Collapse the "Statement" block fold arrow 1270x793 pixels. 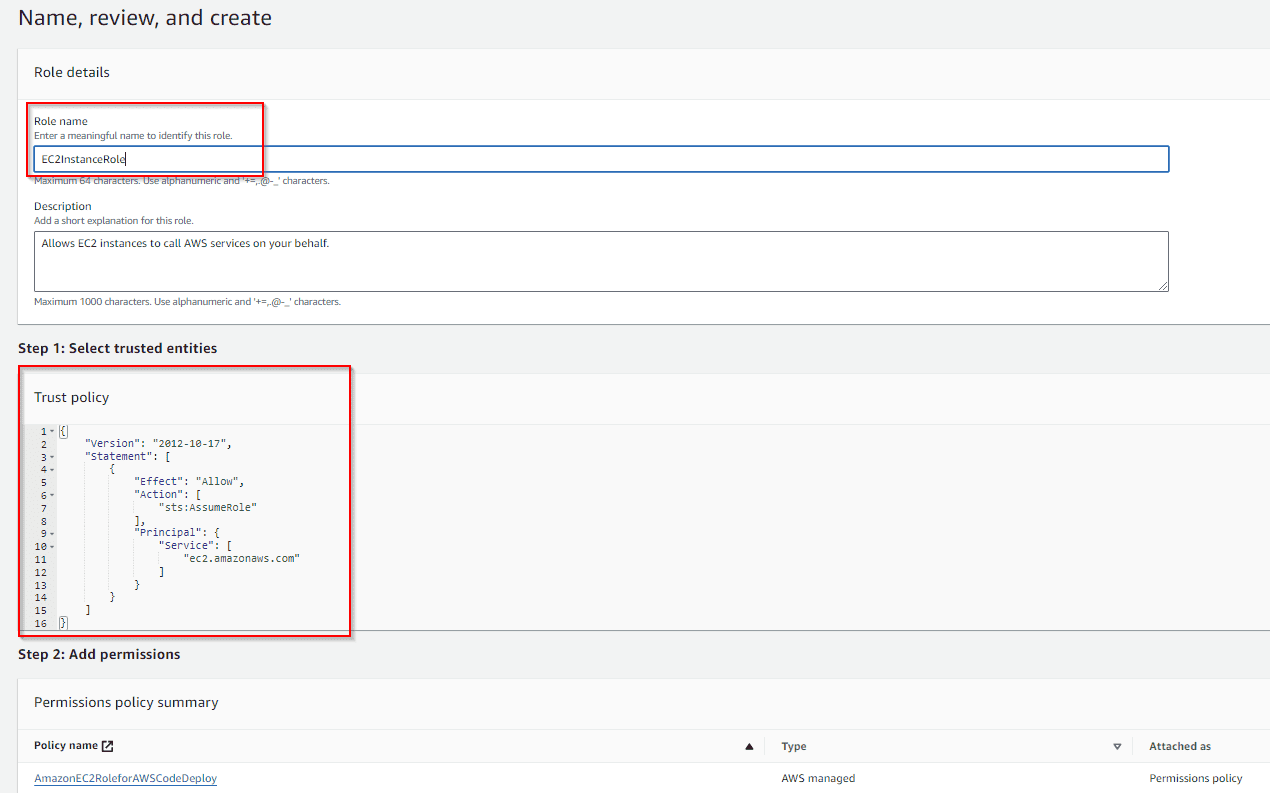tap(51, 457)
